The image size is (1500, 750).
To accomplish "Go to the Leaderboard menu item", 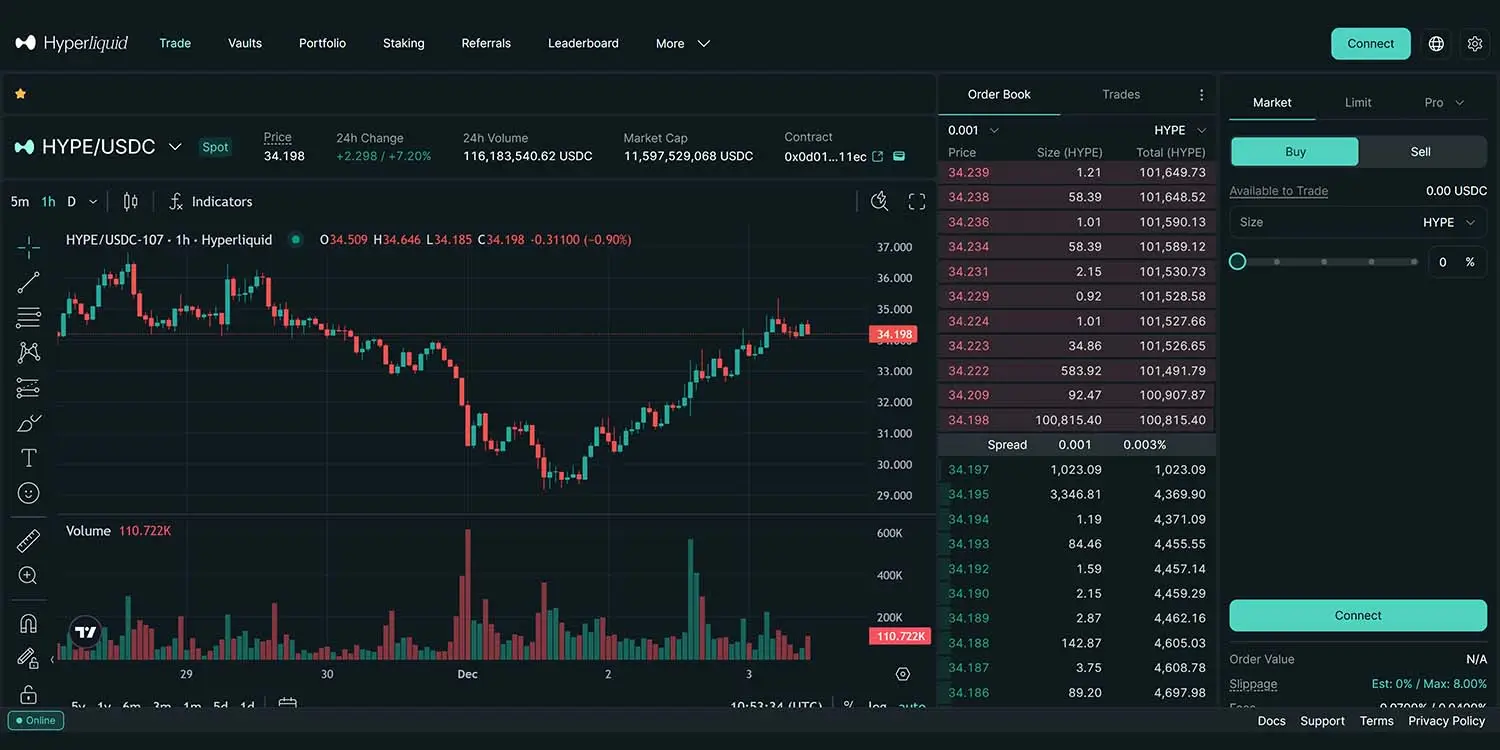I will 583,44.
